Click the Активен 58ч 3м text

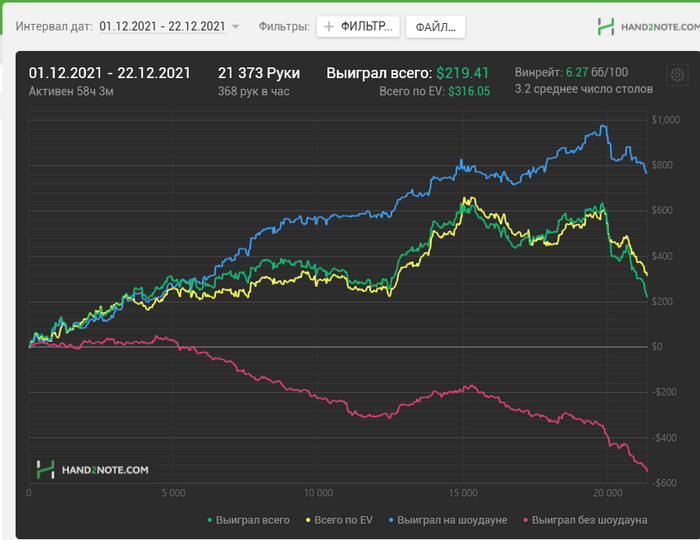(71, 91)
